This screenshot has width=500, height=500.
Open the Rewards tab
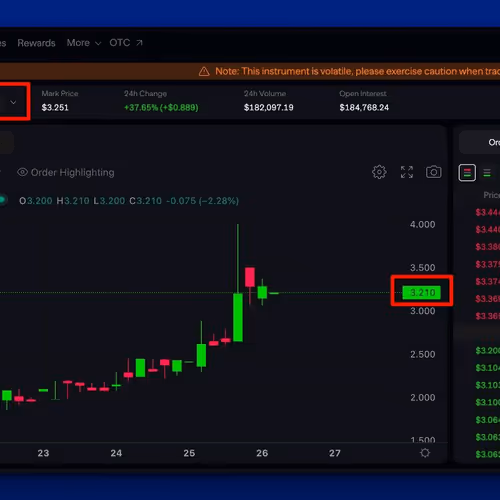(x=36, y=43)
